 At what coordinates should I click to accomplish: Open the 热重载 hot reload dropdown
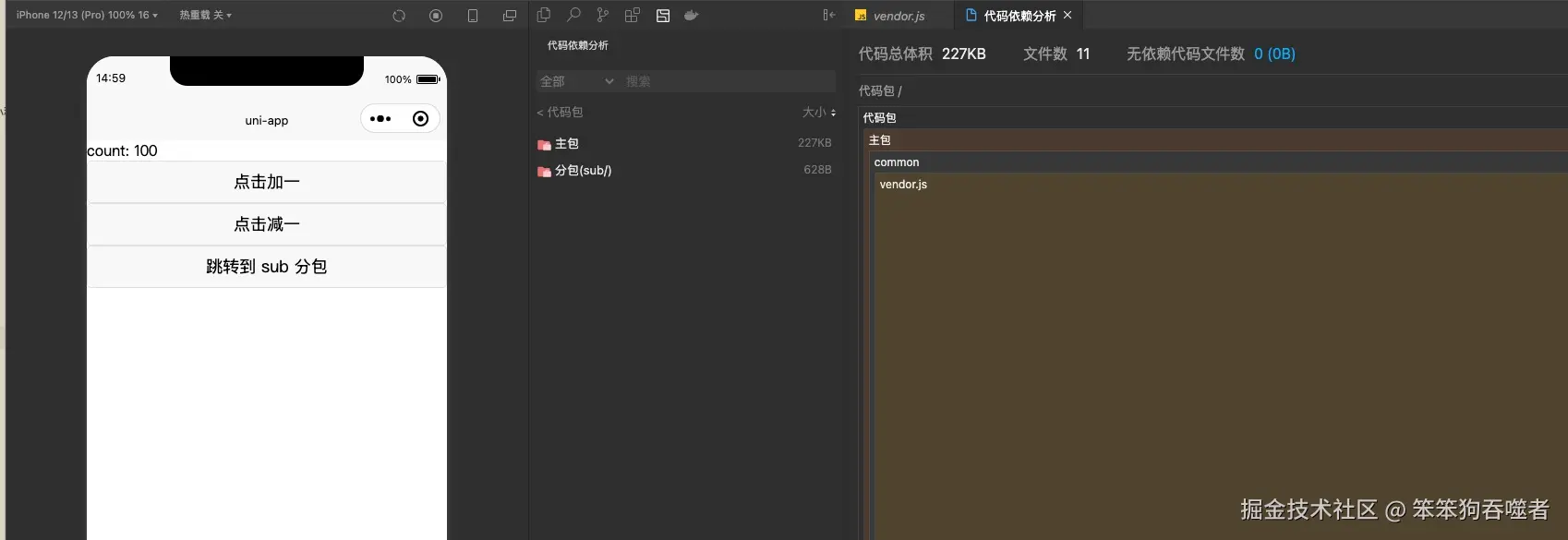tap(205, 15)
